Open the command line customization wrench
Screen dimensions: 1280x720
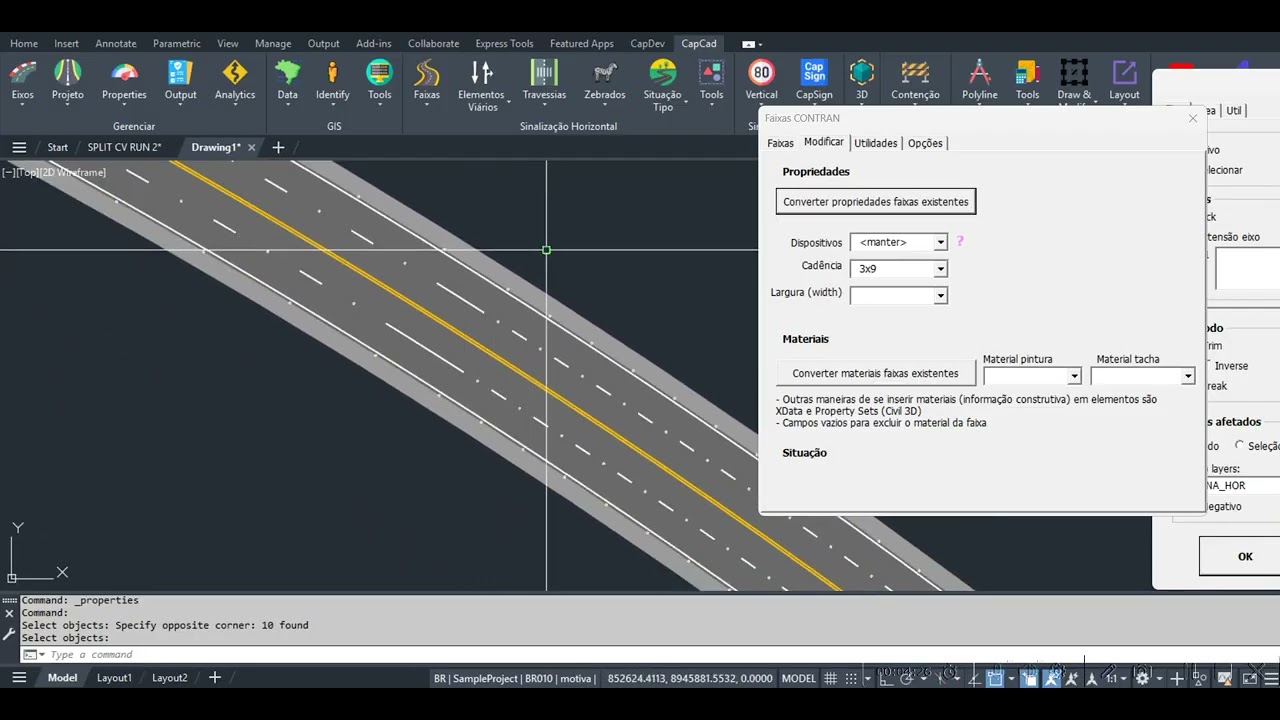(x=9, y=634)
